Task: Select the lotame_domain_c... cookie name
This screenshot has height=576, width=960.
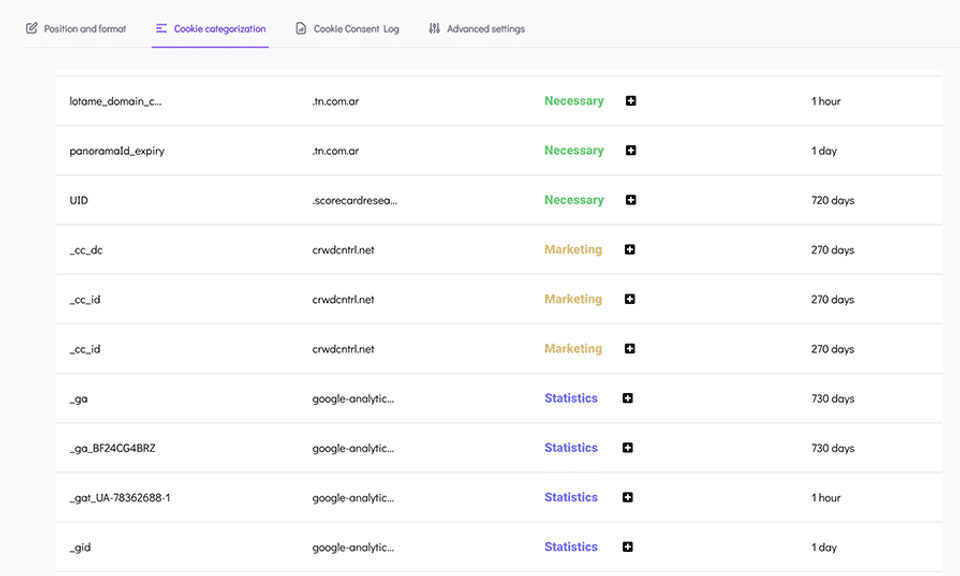Action: [115, 101]
